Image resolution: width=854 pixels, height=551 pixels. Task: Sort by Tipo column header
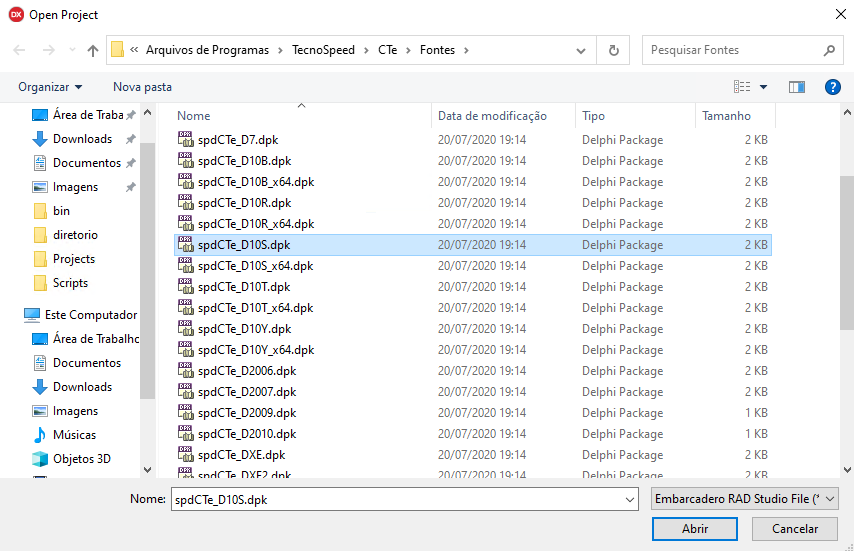click(x=593, y=116)
